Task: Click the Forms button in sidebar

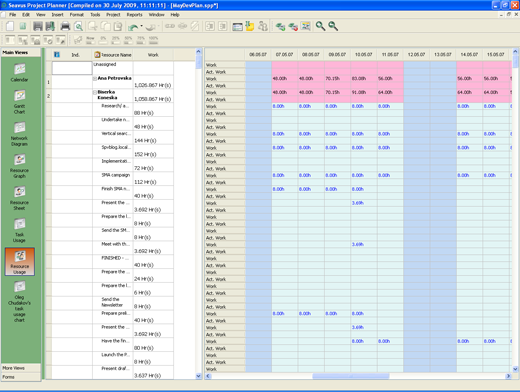Action: (21, 377)
